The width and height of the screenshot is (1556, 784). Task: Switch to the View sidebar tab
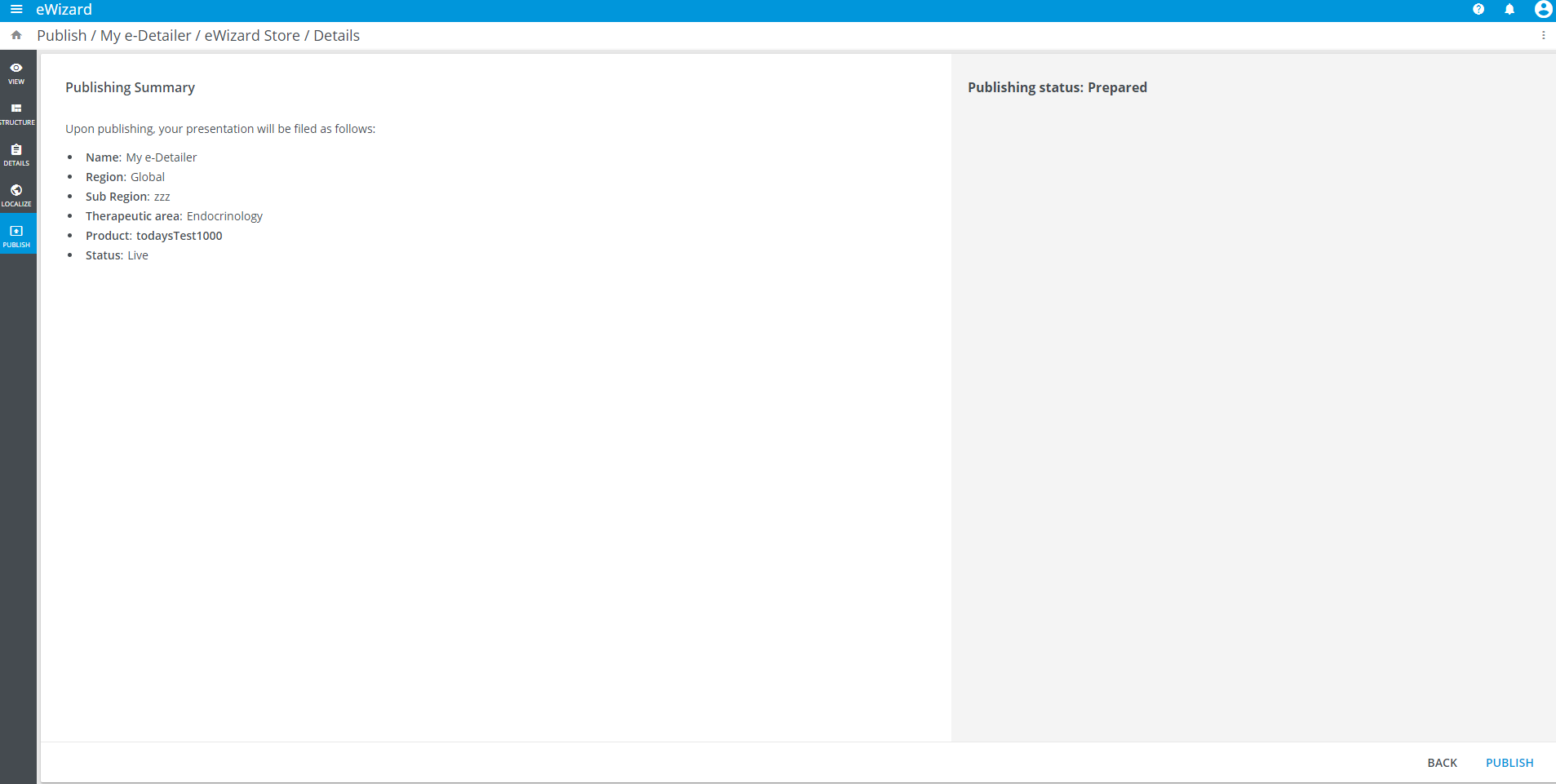16,73
